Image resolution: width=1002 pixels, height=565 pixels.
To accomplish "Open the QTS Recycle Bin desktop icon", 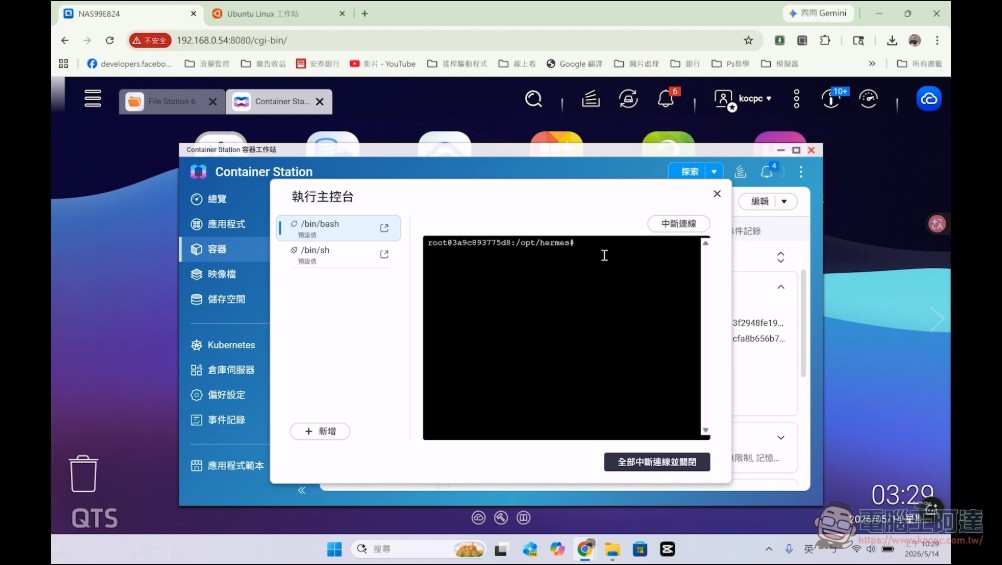I will [83, 474].
